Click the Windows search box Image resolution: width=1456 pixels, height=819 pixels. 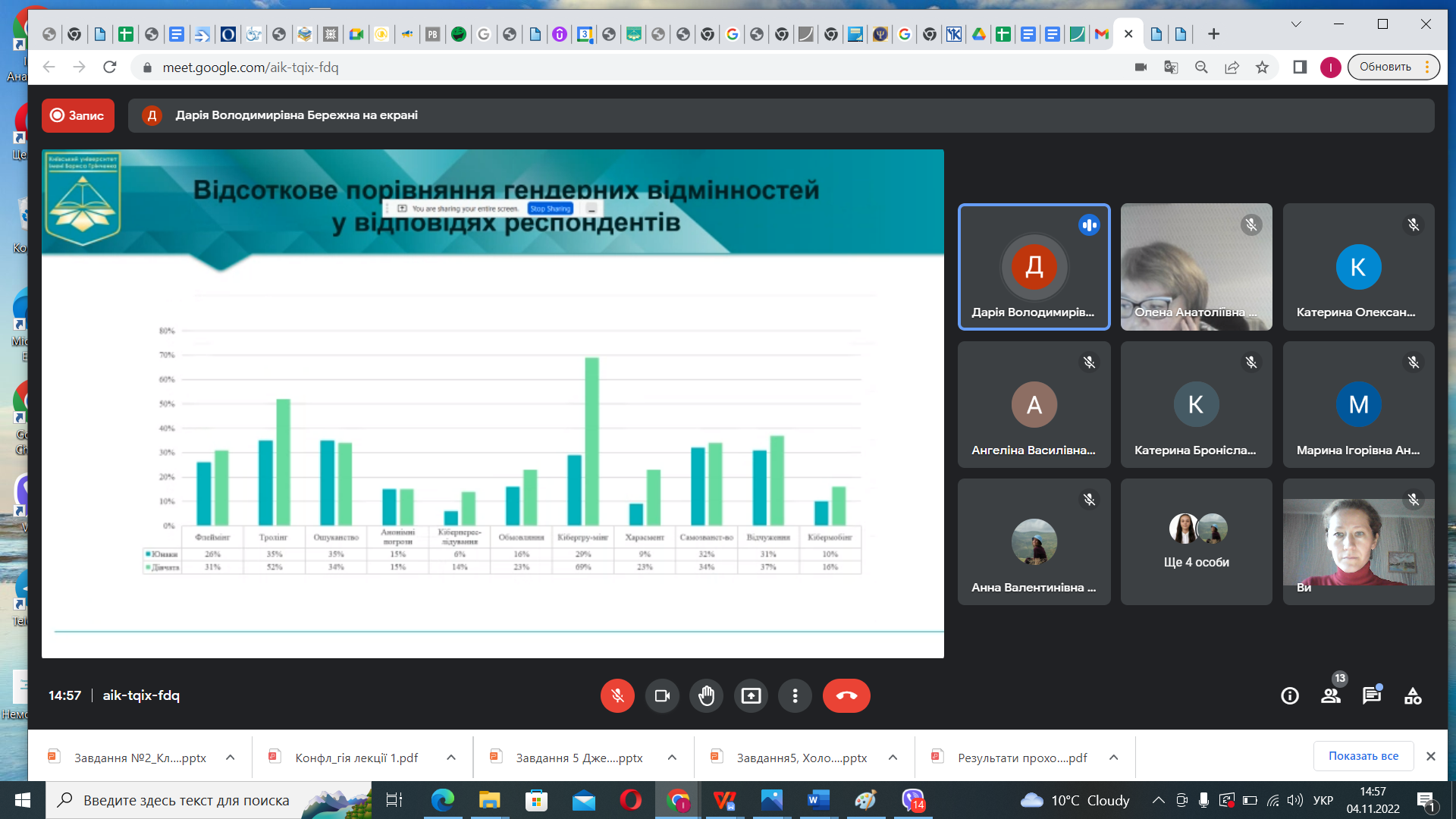186,800
